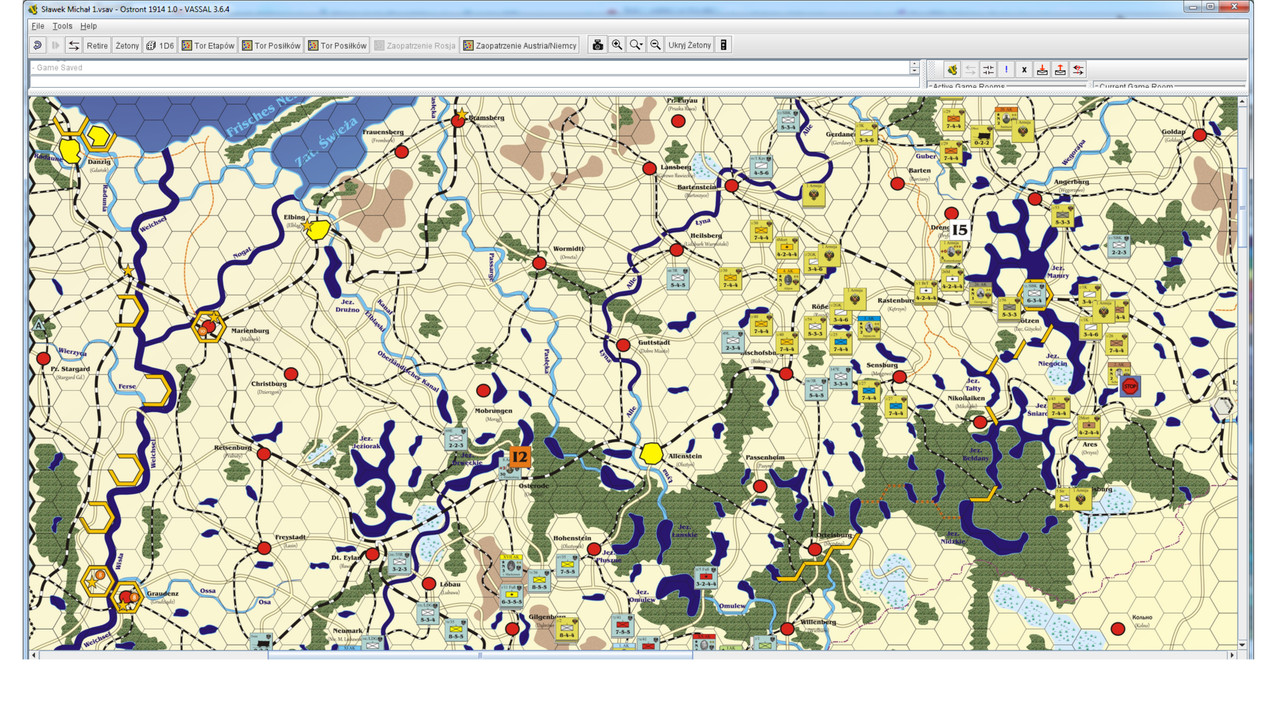Zoom in with the magnifier plus icon
This screenshot has width=1280, height=721.
[x=617, y=45]
